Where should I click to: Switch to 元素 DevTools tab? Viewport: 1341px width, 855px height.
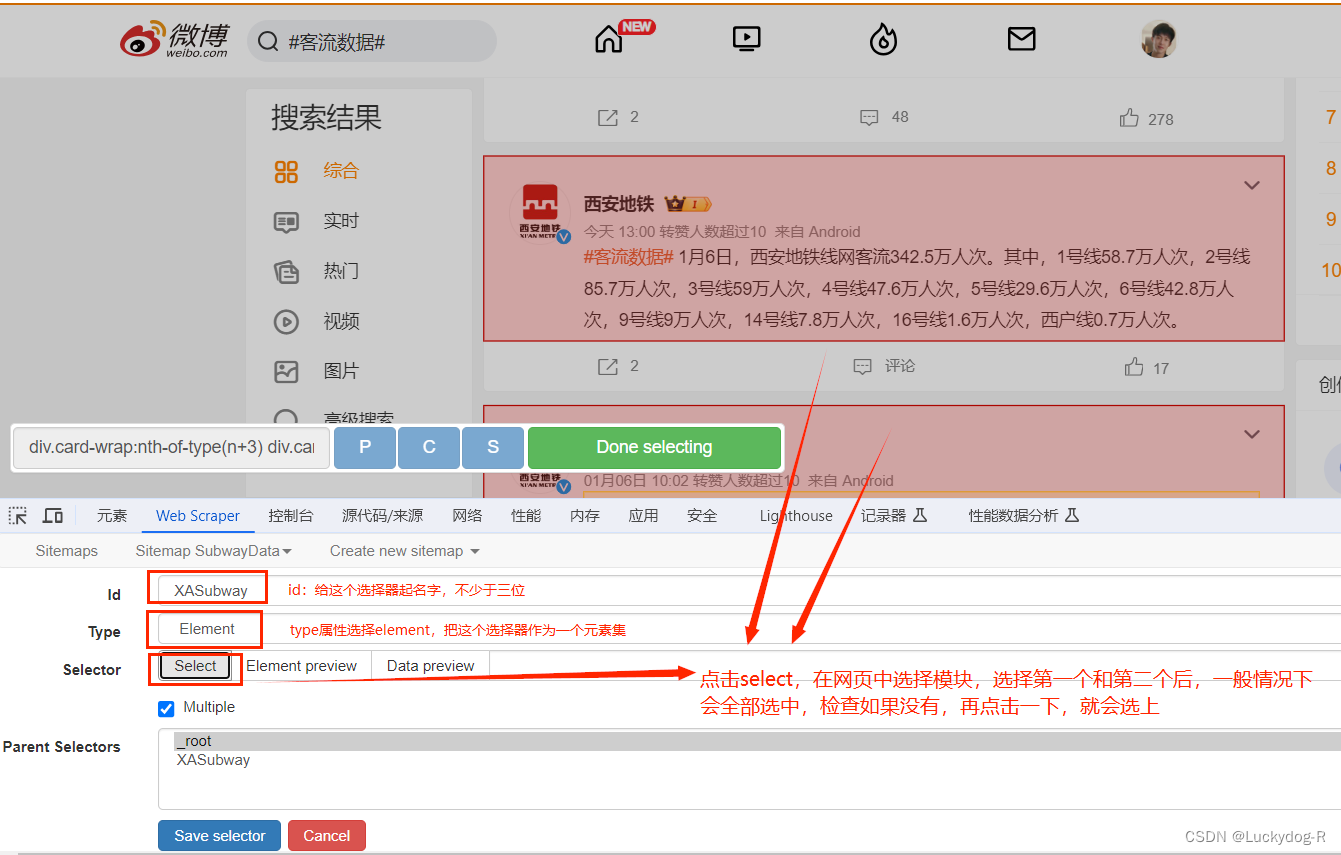click(x=112, y=516)
